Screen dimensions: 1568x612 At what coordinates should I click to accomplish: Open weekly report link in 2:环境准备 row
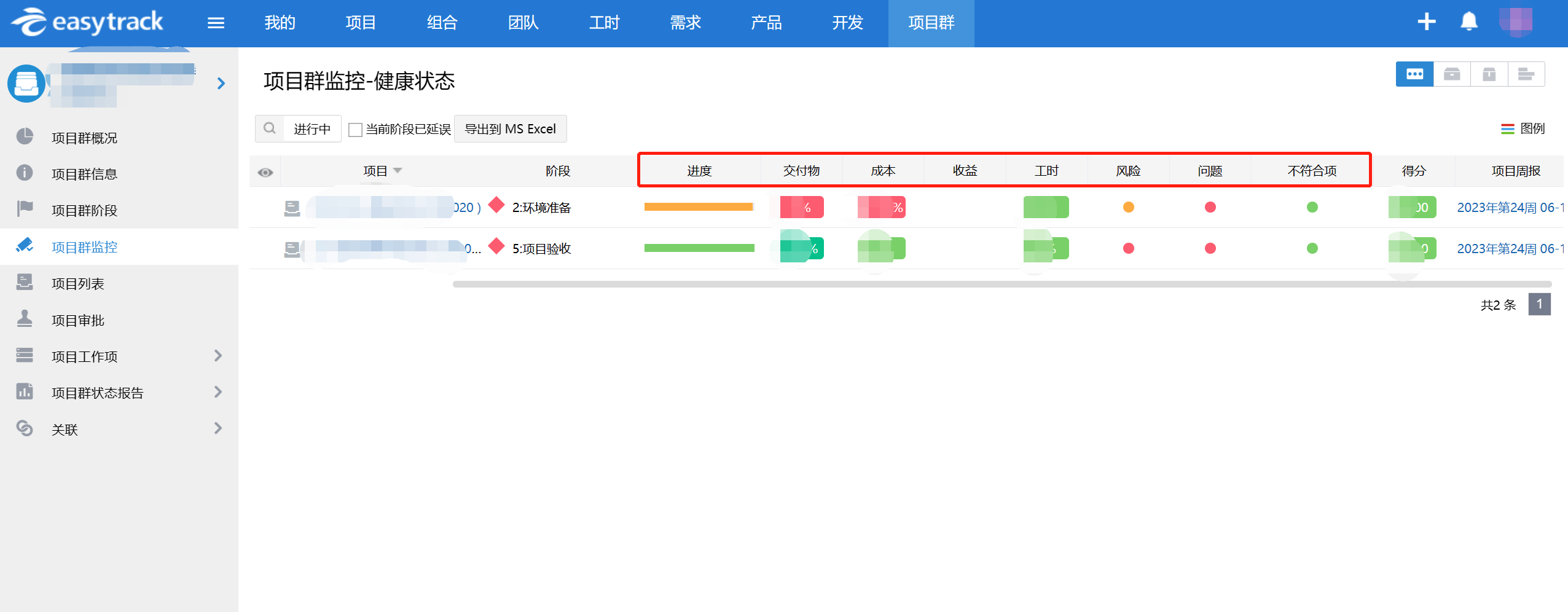[x=1510, y=208]
